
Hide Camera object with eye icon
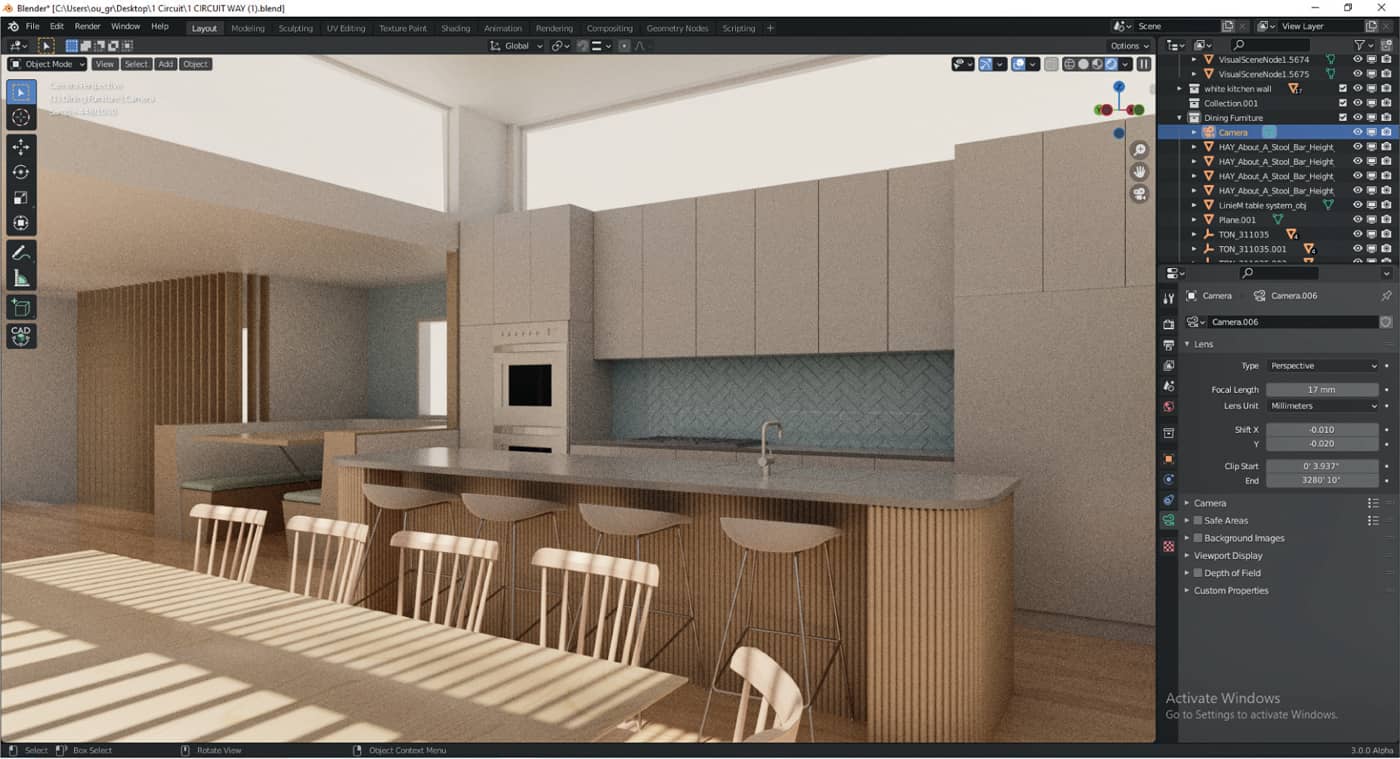(1358, 132)
